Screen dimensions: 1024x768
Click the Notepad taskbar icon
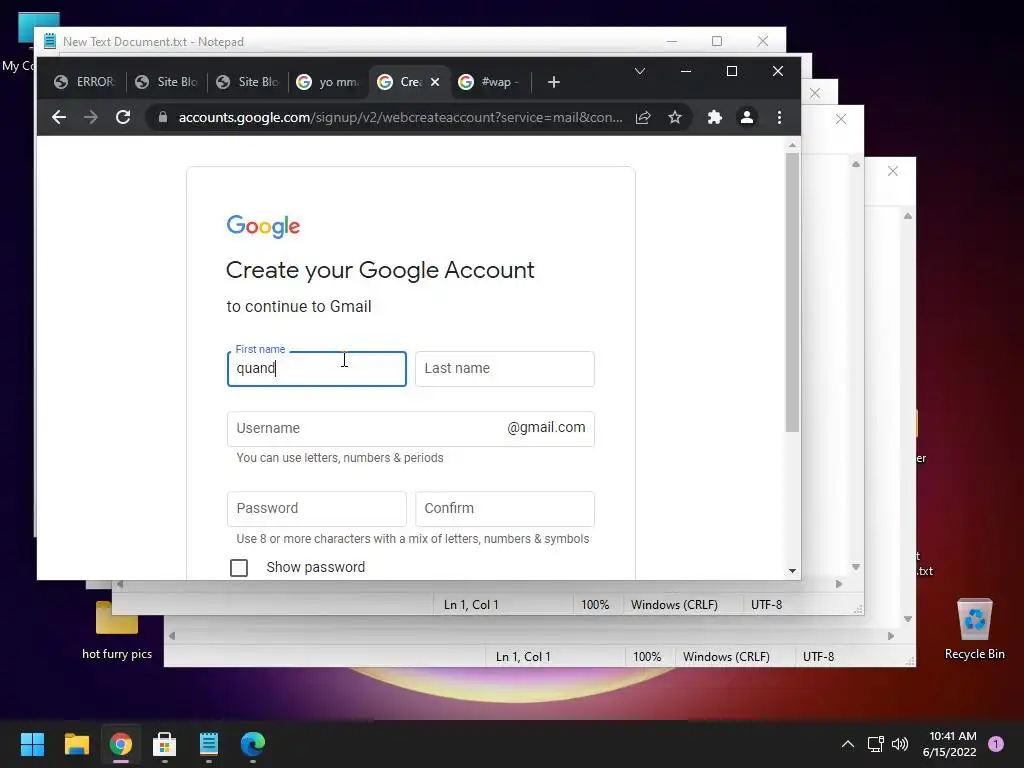(209, 744)
